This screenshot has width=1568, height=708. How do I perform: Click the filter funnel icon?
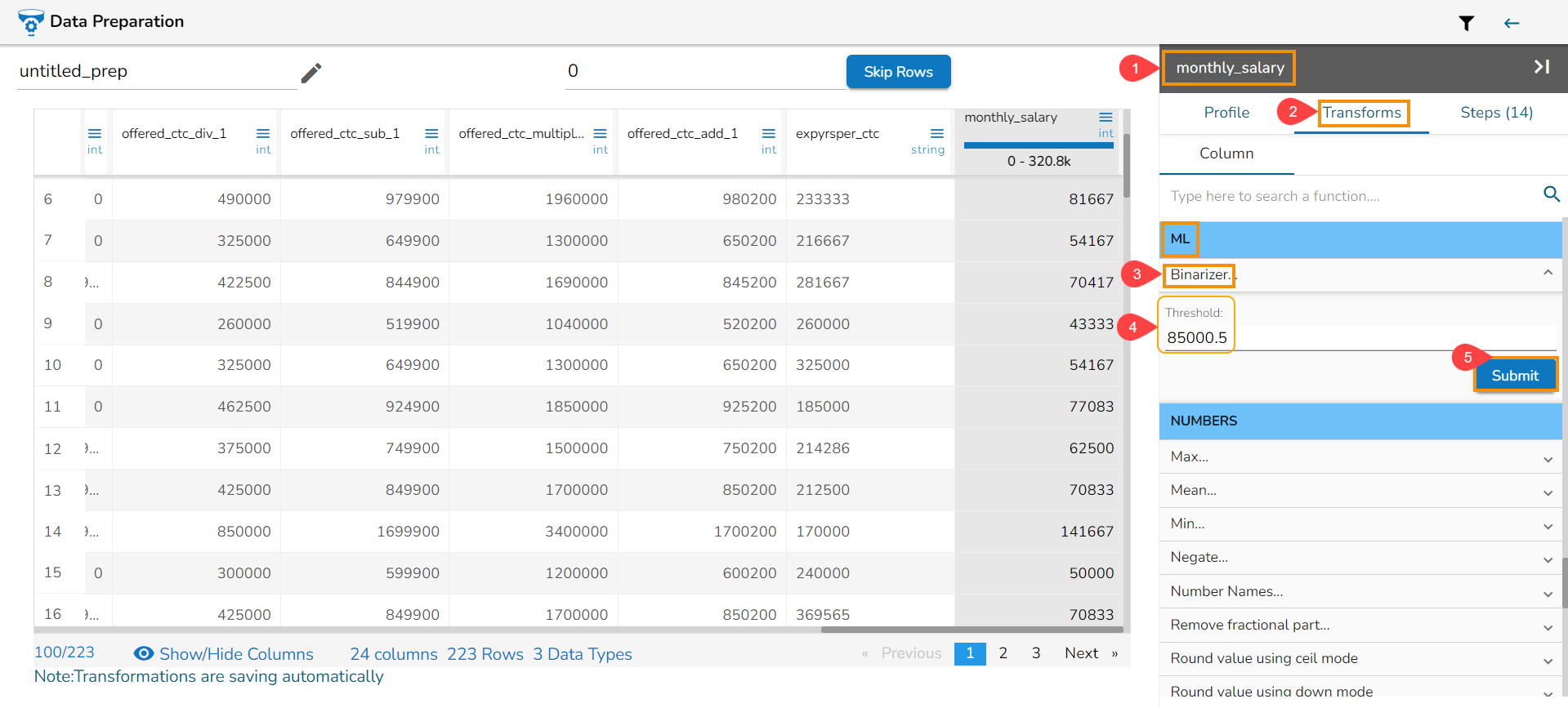pyautogui.click(x=1466, y=24)
